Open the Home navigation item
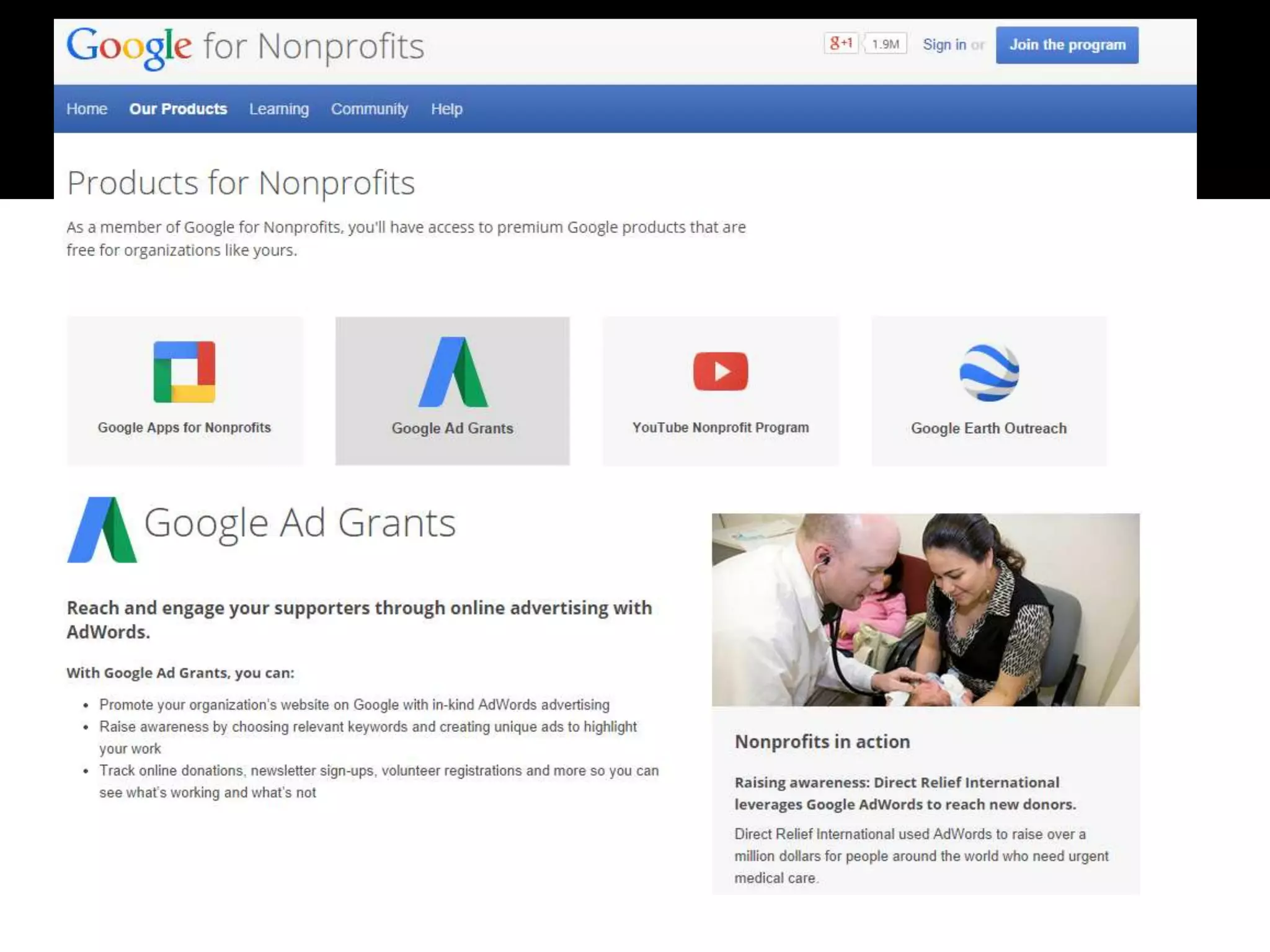1270x952 pixels. [87, 109]
